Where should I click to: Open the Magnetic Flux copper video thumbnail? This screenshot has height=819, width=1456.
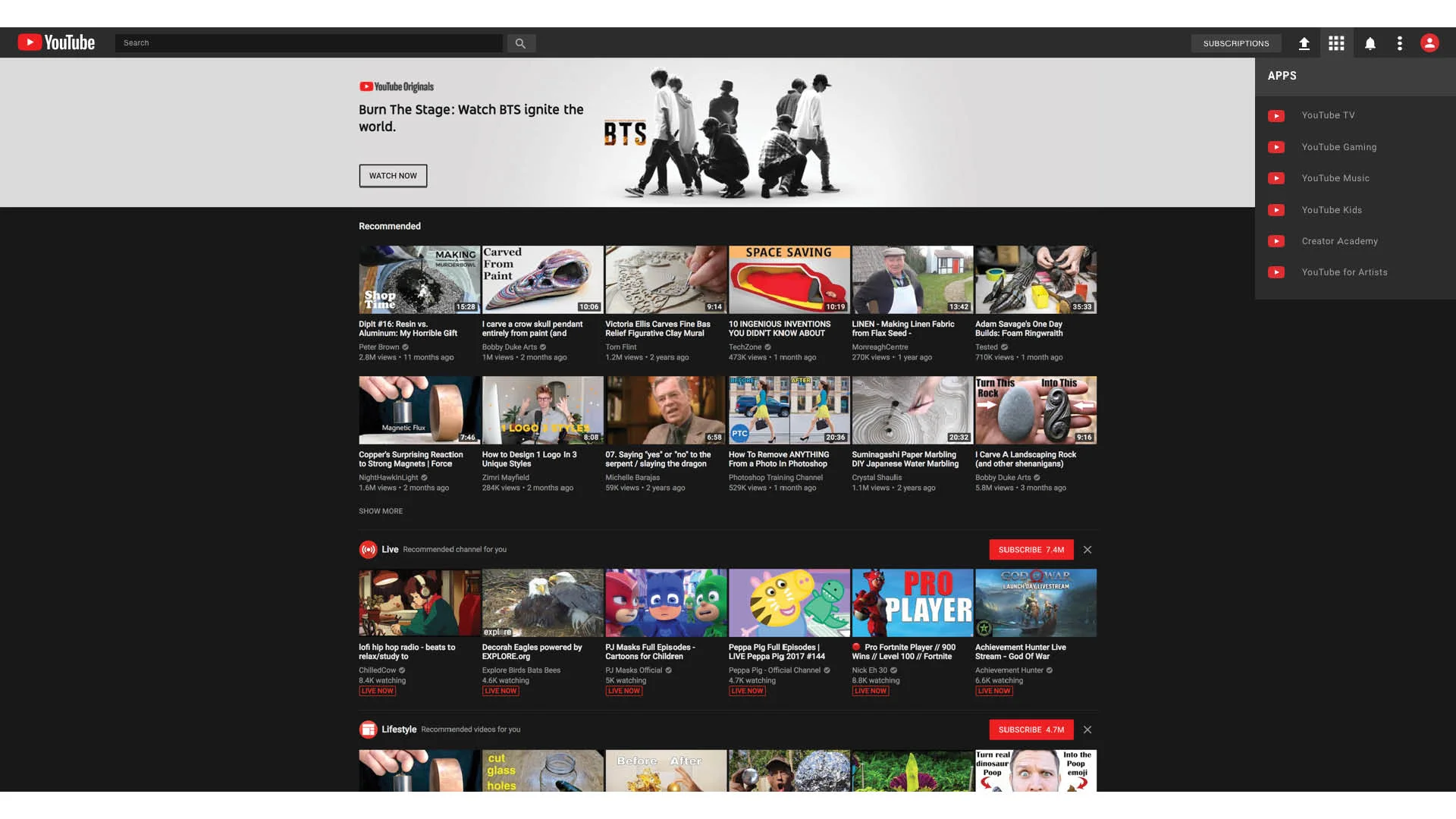419,409
